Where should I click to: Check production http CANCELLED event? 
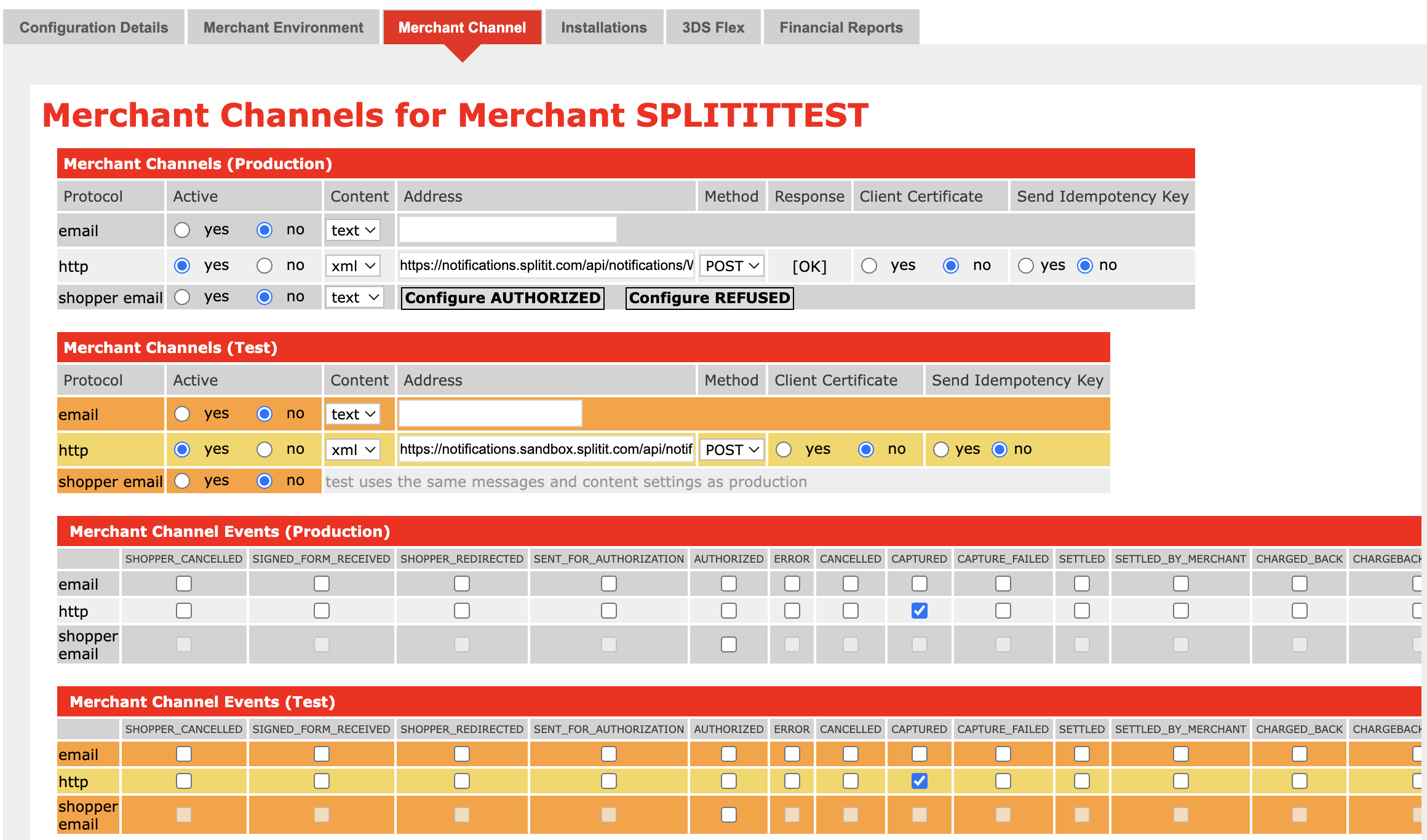pyautogui.click(x=851, y=611)
